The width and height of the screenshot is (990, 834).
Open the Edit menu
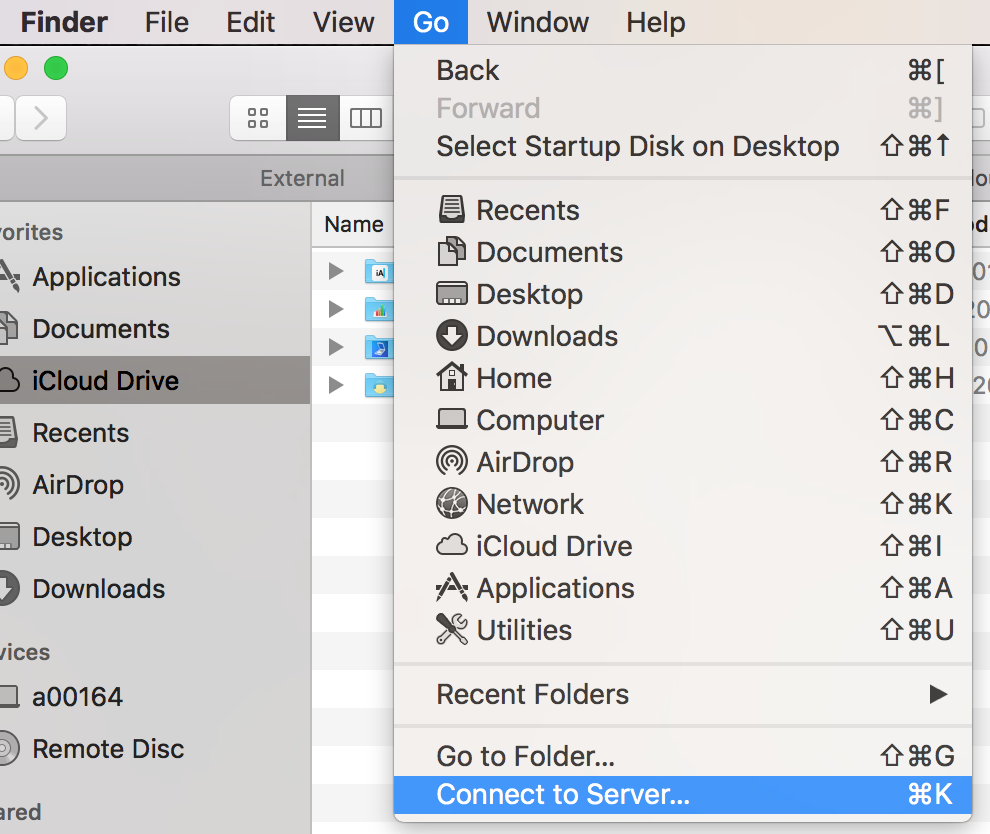click(251, 22)
